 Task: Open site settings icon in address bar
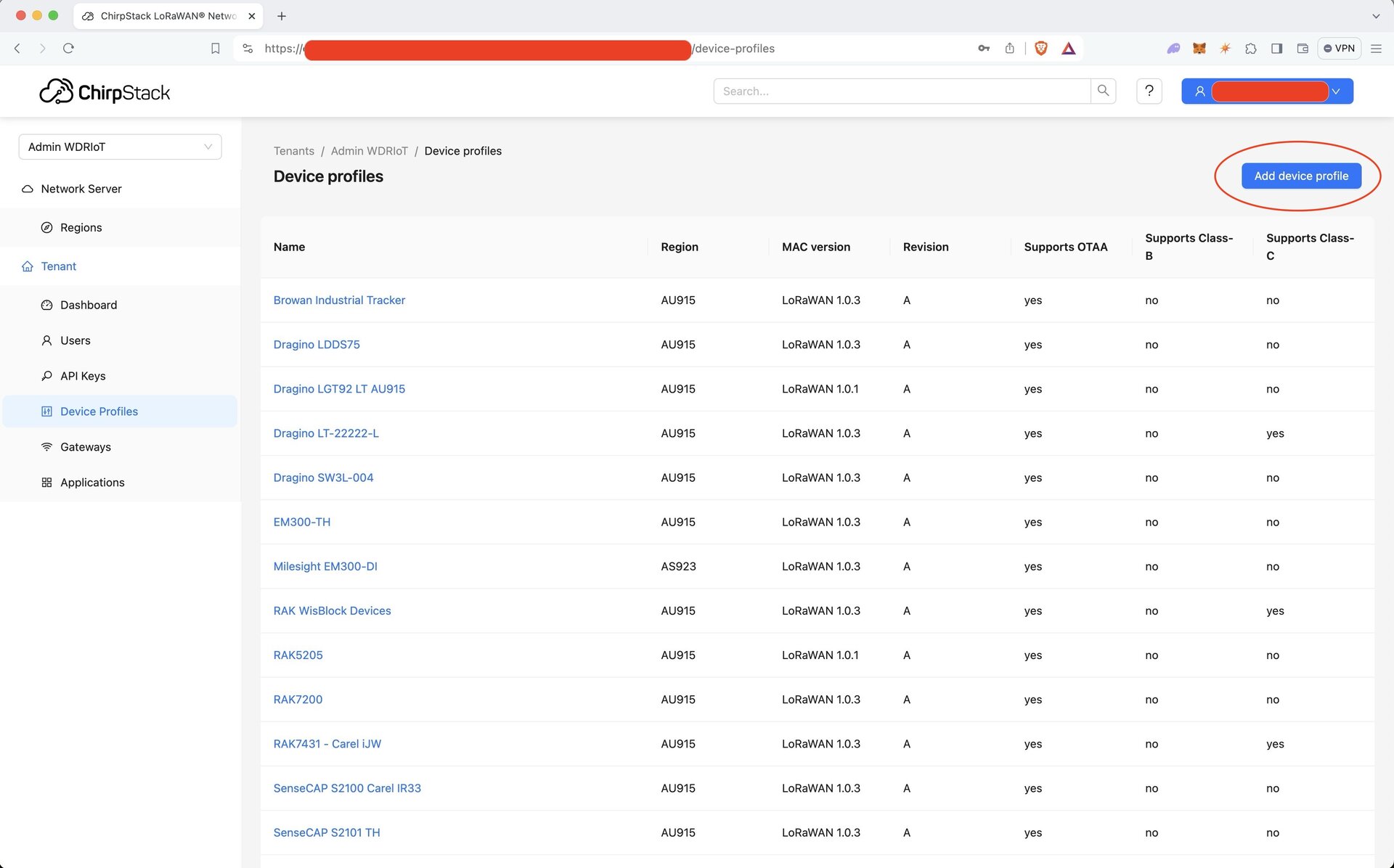pyautogui.click(x=248, y=49)
